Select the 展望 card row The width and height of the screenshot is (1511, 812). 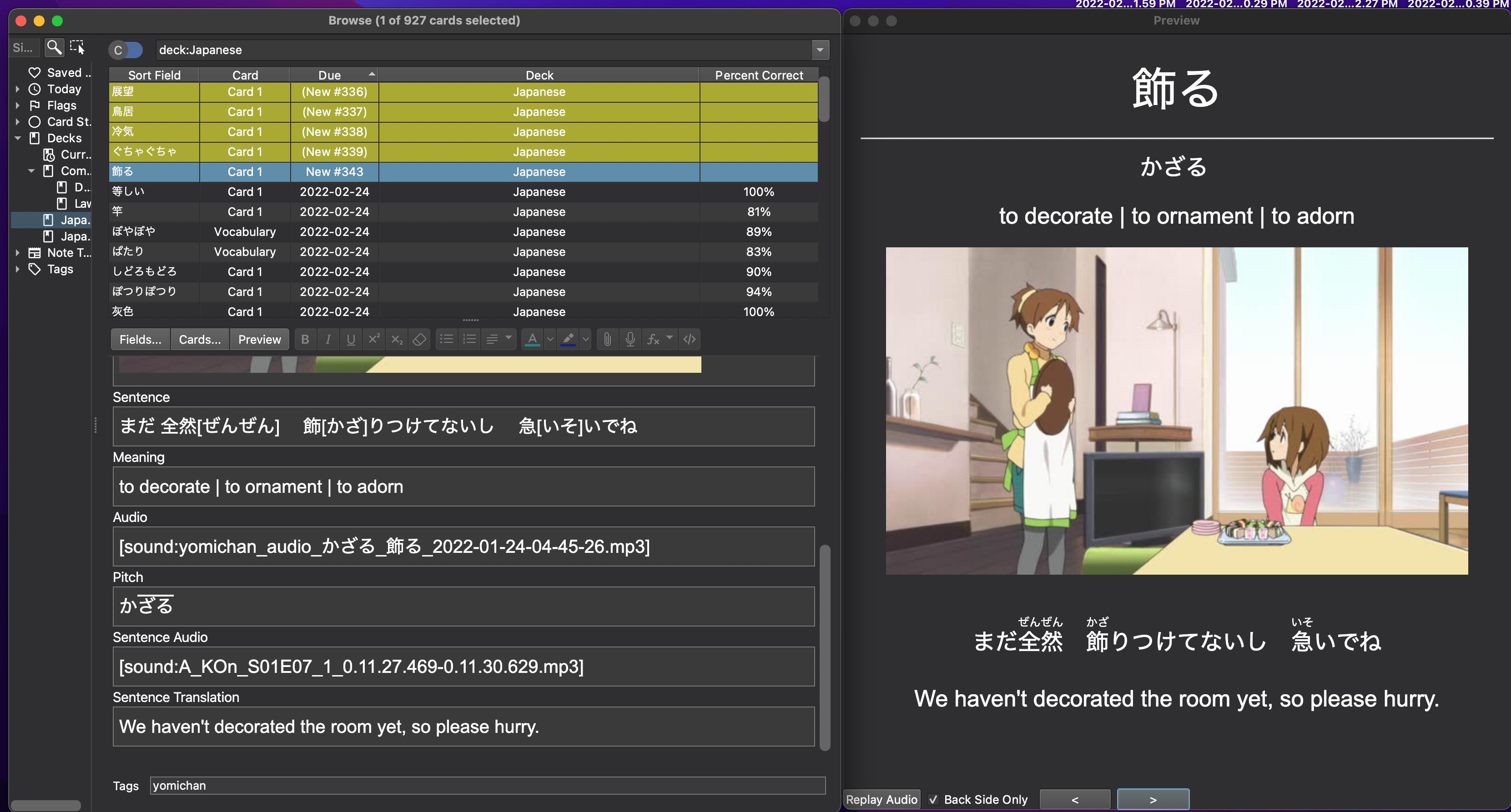pos(463,92)
